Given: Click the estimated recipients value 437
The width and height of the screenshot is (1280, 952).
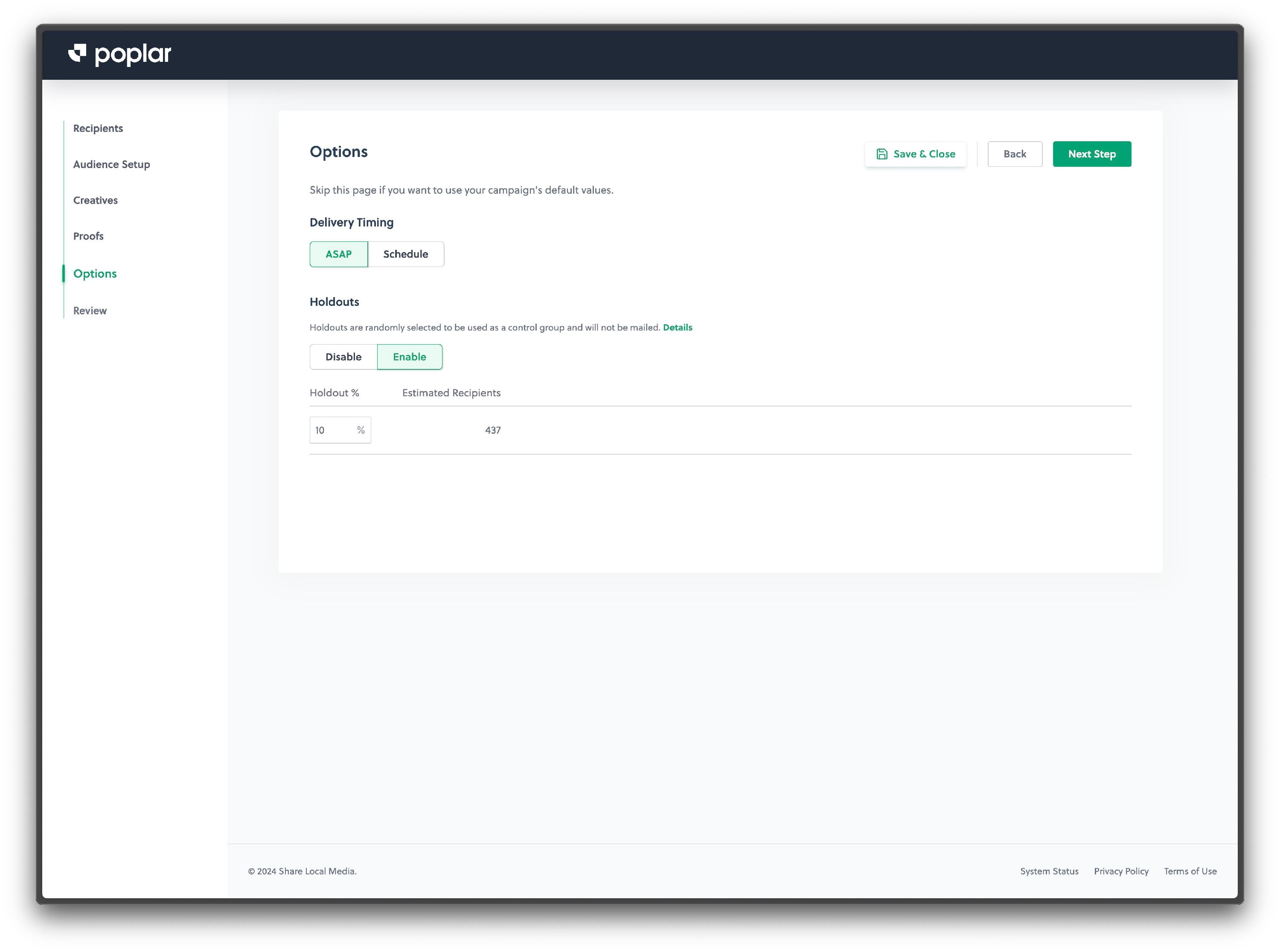Looking at the screenshot, I should click(x=493, y=430).
